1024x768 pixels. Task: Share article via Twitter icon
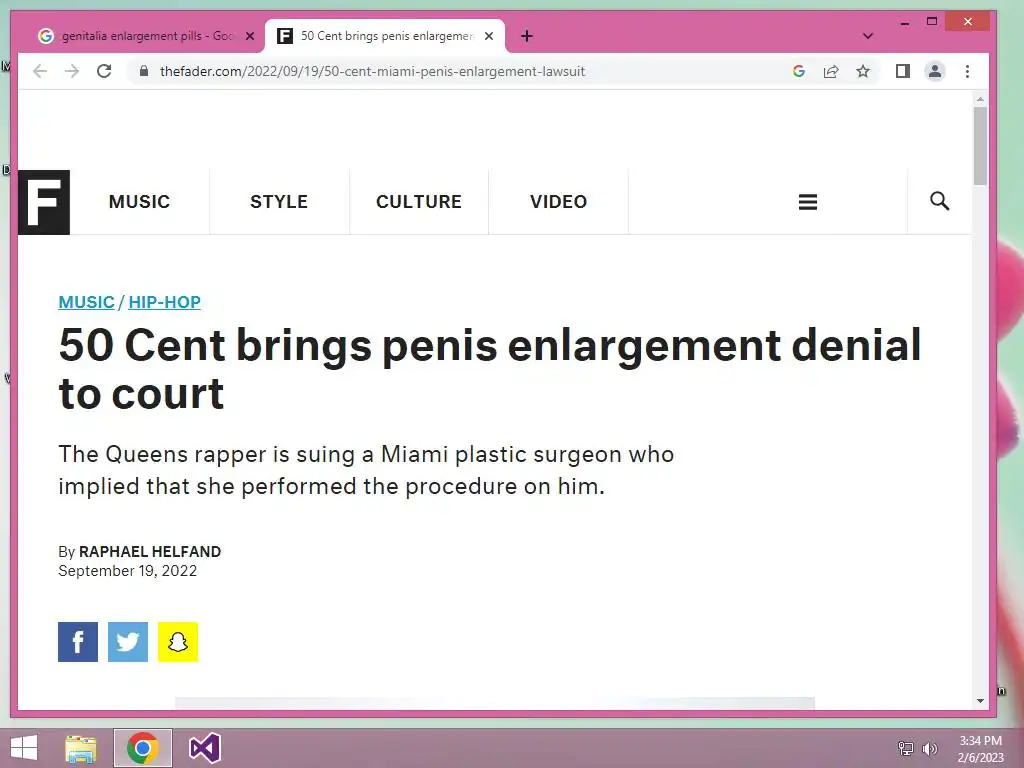point(128,642)
